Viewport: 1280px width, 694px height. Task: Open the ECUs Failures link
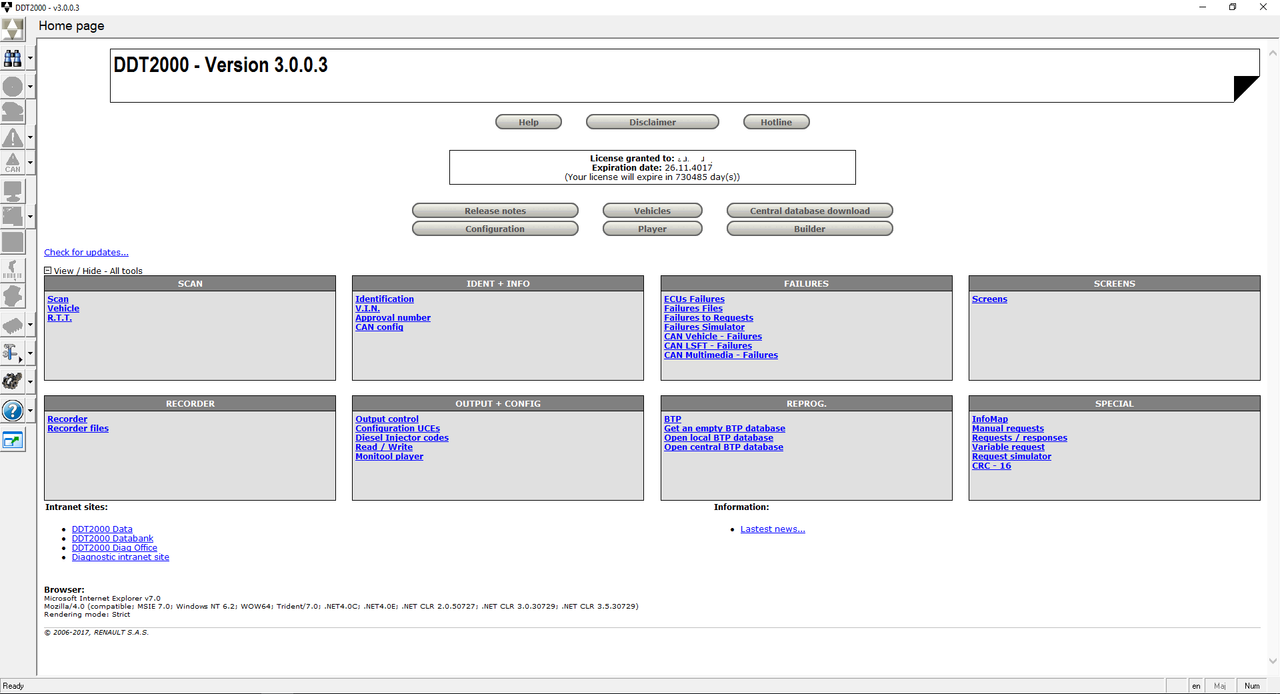pos(694,299)
